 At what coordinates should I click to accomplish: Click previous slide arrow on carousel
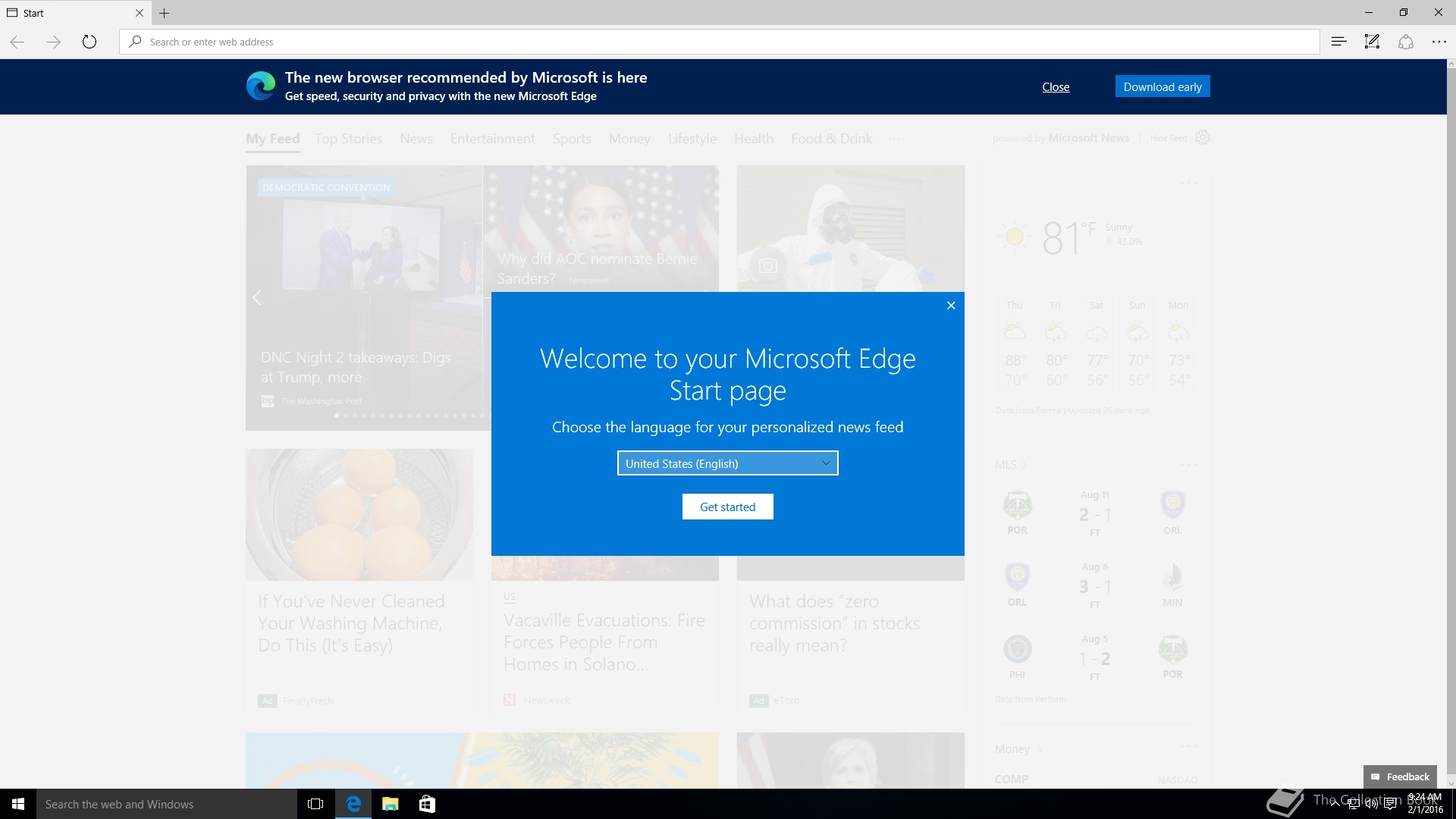point(257,298)
